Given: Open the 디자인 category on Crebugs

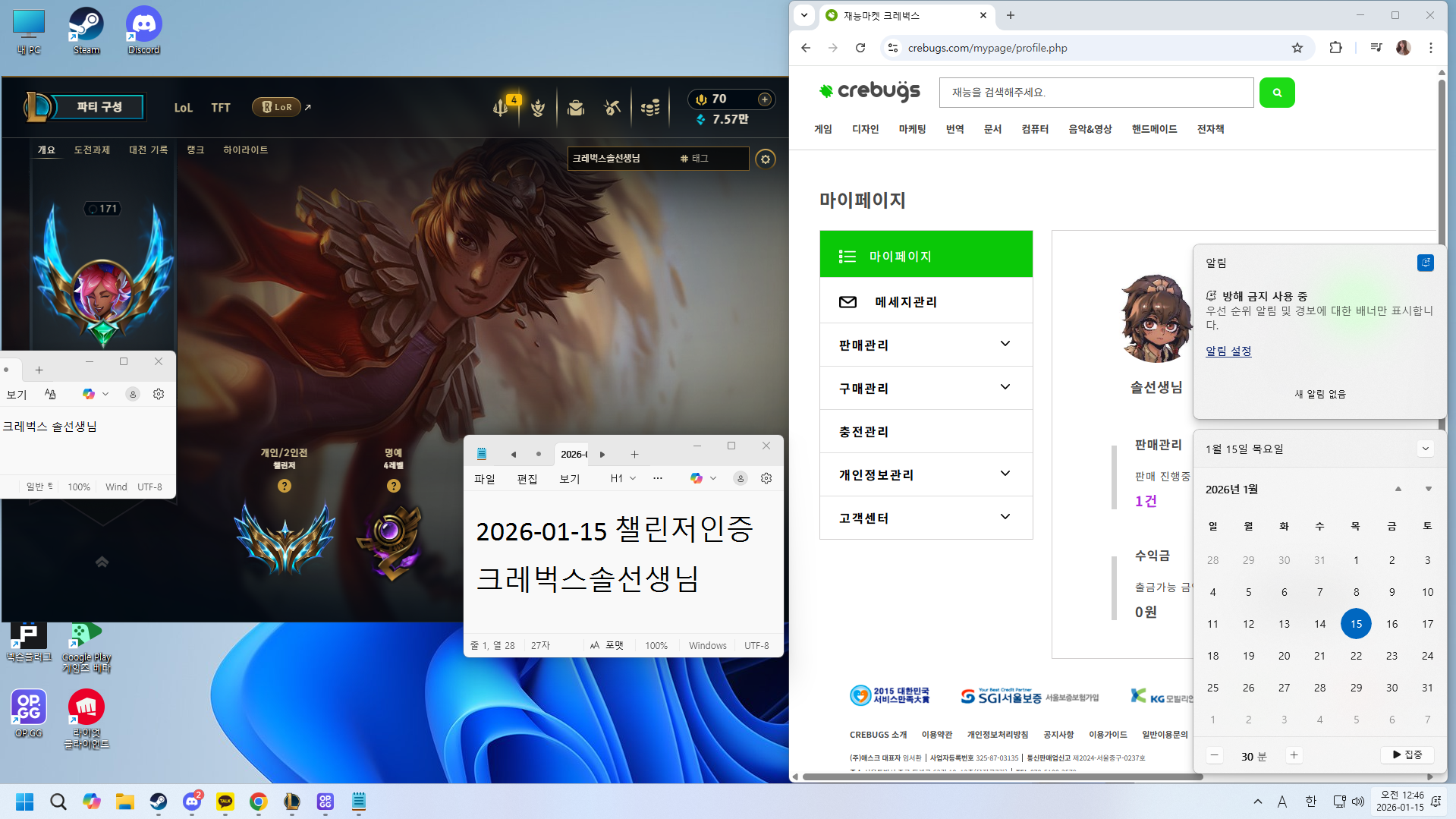Looking at the screenshot, I should [865, 129].
